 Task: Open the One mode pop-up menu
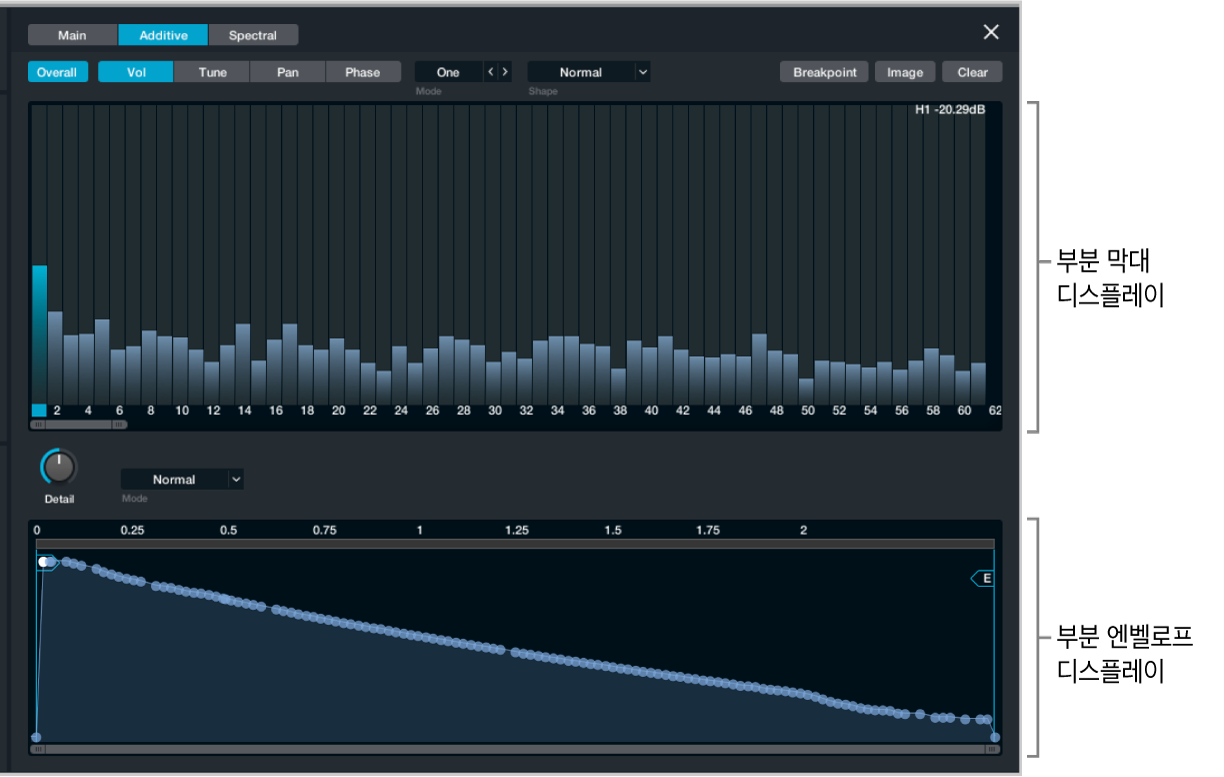tap(448, 72)
